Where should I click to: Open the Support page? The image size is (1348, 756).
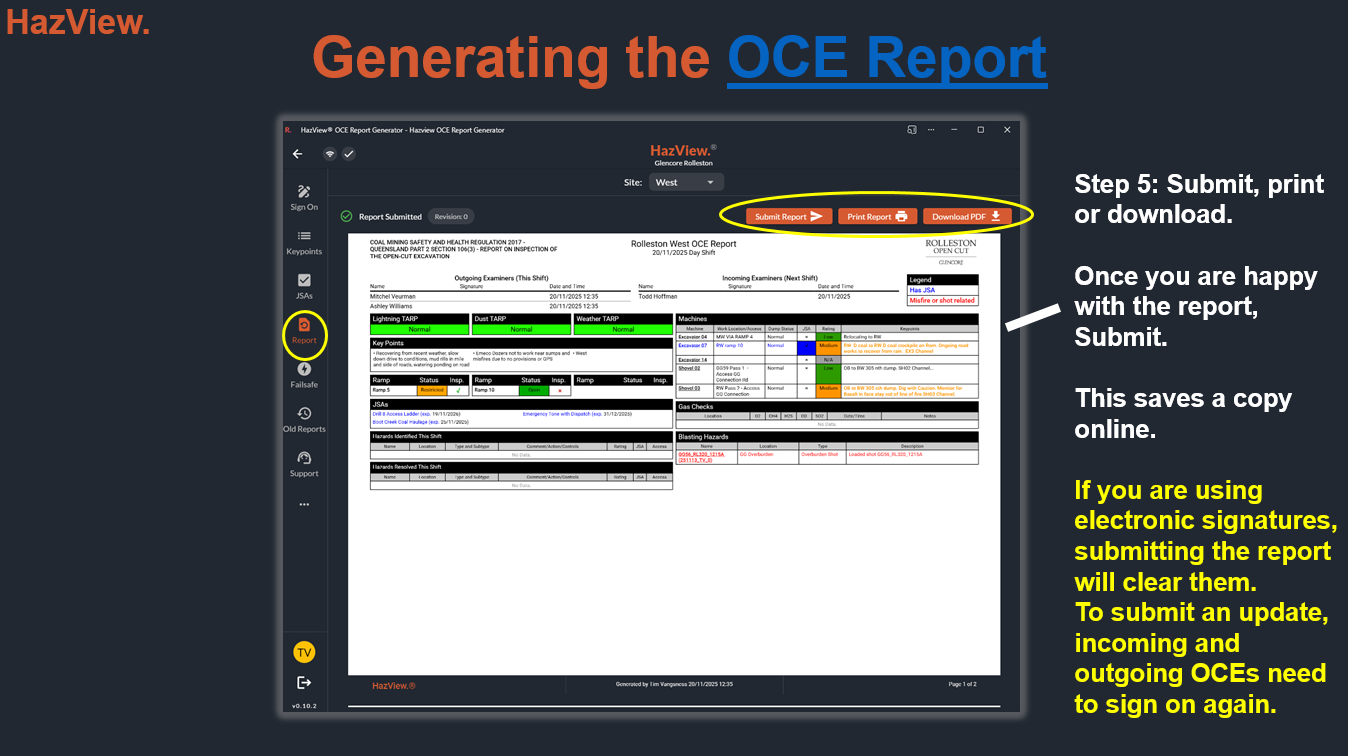tap(304, 463)
